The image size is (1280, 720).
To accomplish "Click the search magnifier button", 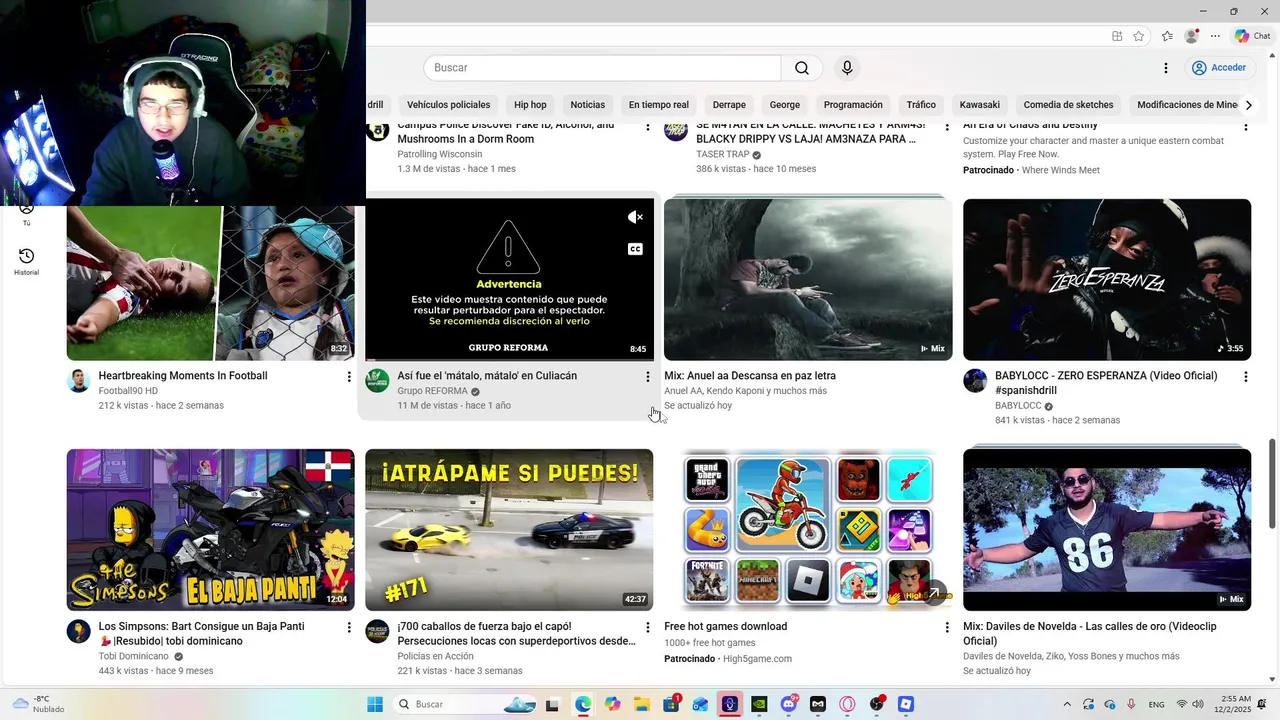I will pos(802,68).
